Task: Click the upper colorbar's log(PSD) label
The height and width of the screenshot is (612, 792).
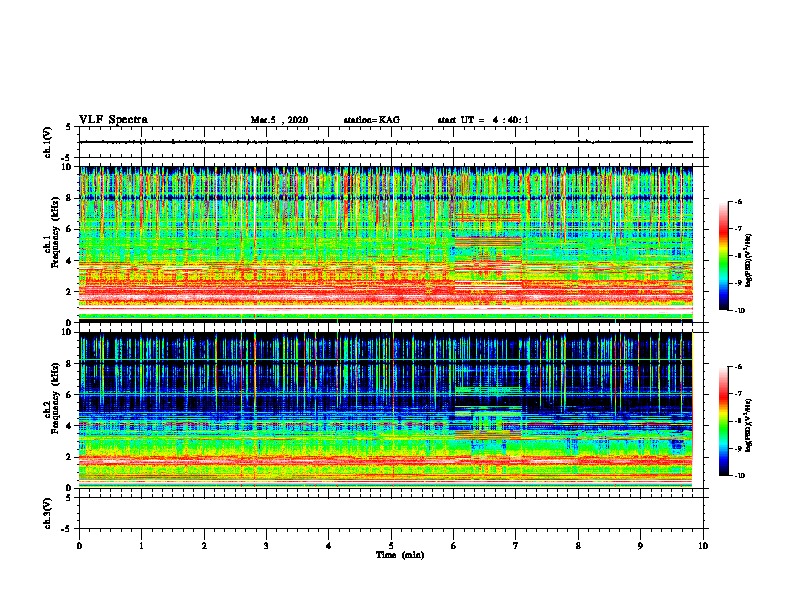Action: (x=749, y=261)
